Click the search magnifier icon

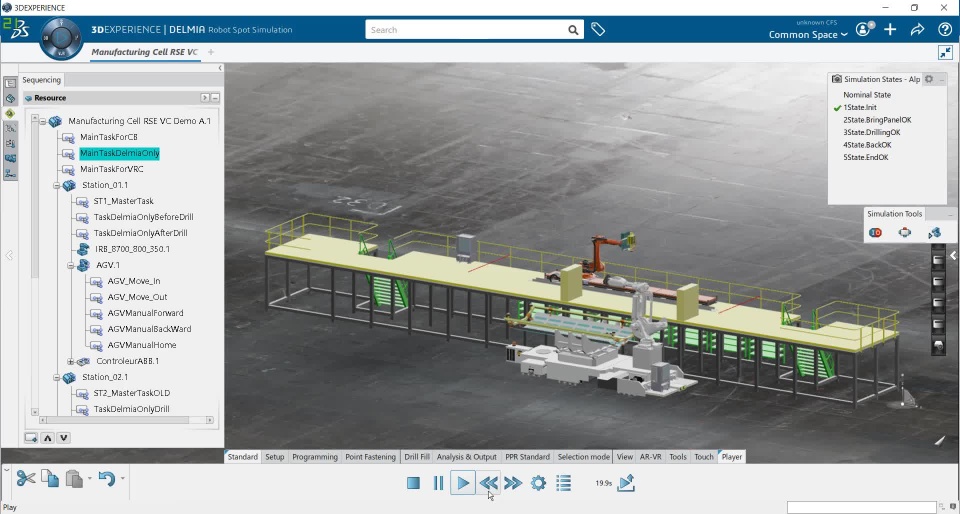click(572, 30)
